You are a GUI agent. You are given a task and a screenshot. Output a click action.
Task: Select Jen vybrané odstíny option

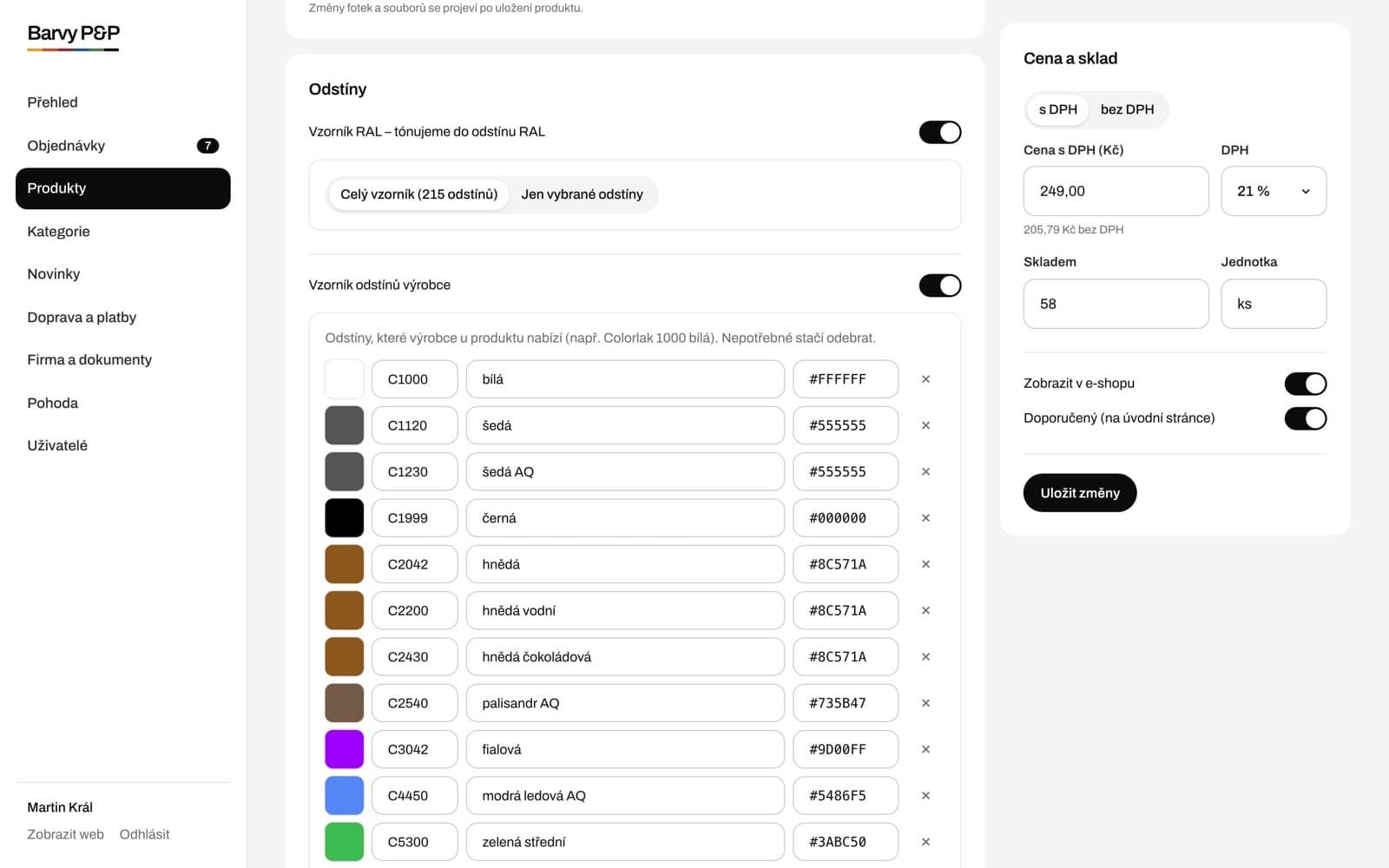(582, 194)
